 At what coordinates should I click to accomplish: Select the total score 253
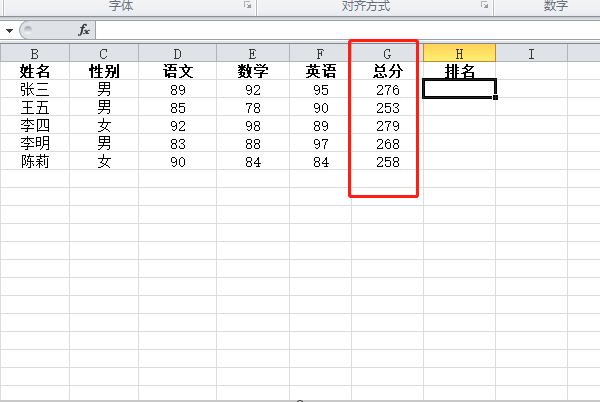[x=387, y=107]
